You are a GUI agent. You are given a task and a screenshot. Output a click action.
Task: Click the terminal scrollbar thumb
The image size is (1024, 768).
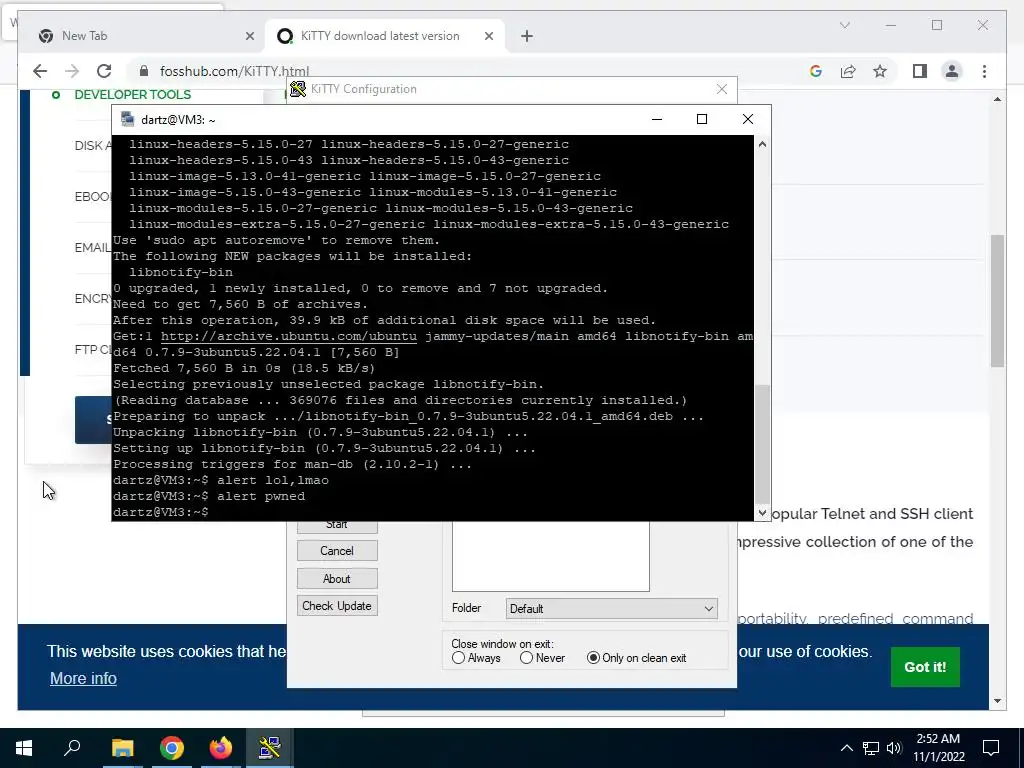pos(762,445)
